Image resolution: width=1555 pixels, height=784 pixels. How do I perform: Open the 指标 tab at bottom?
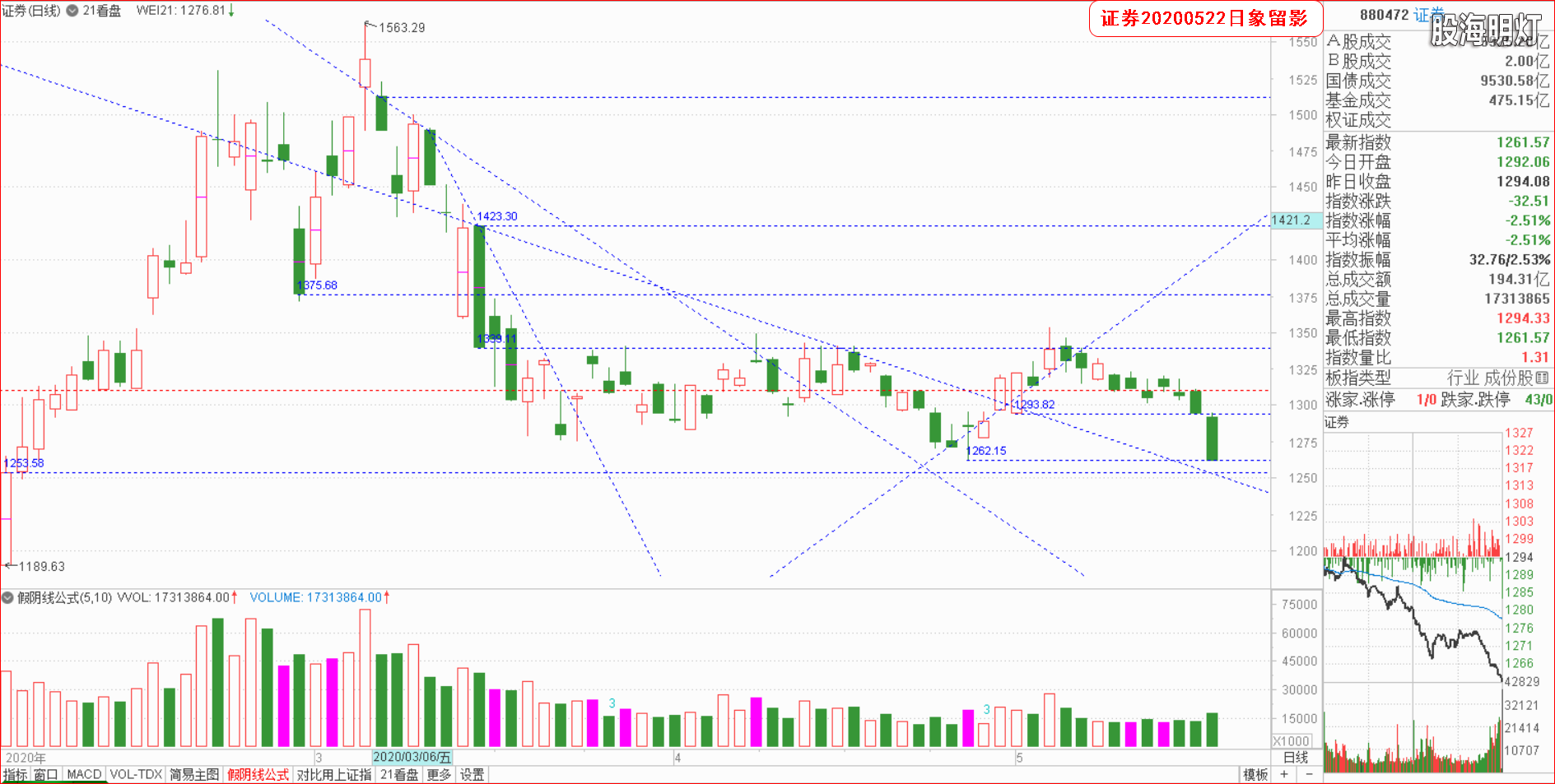coord(15,775)
